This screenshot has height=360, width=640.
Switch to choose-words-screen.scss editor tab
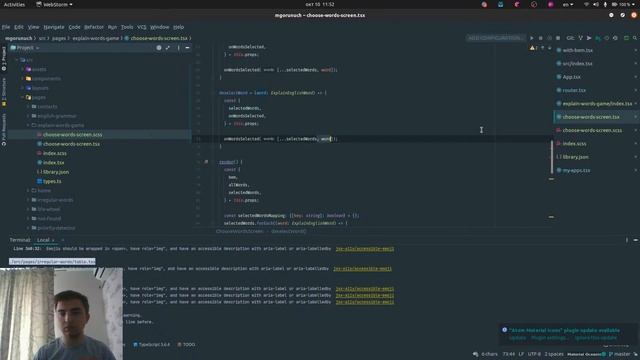pos(592,130)
